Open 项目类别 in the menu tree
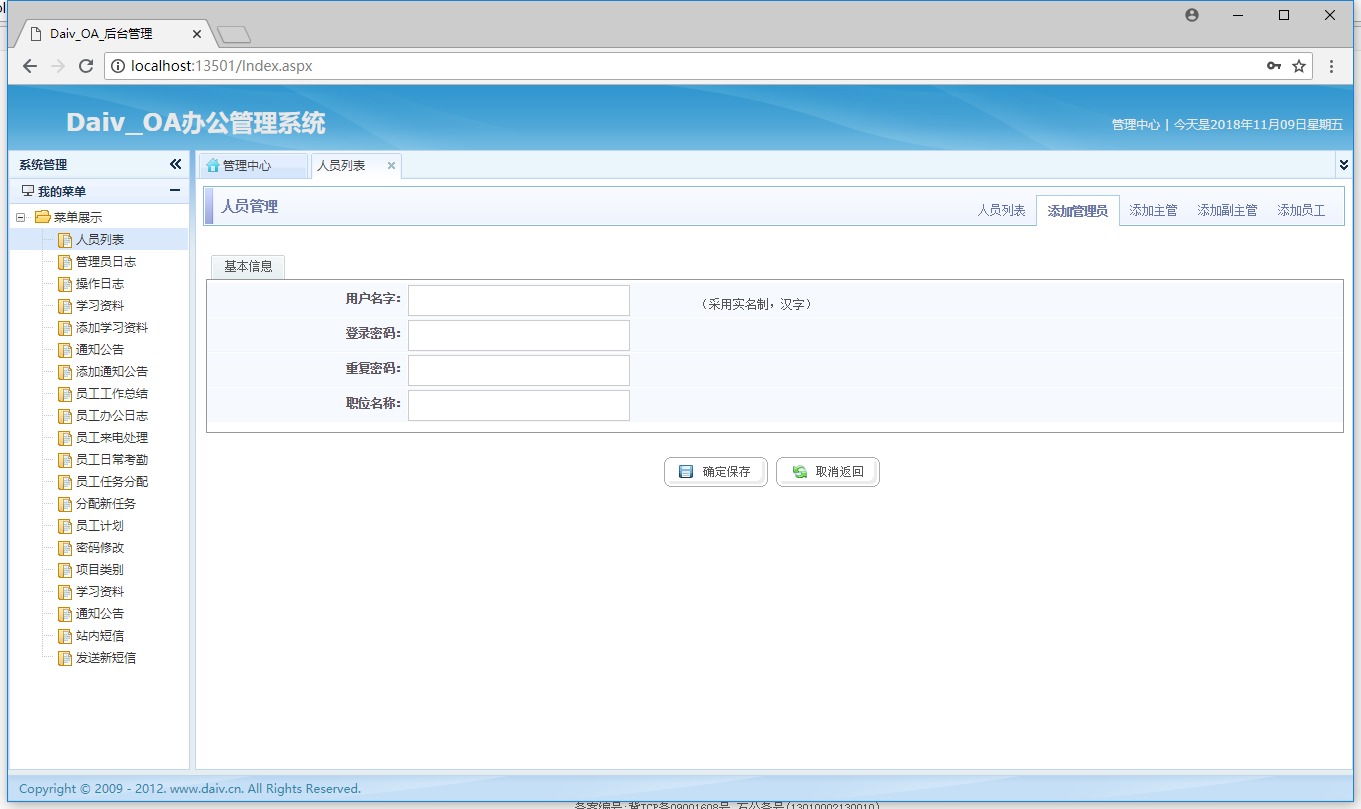This screenshot has height=809, width=1361. 100,570
